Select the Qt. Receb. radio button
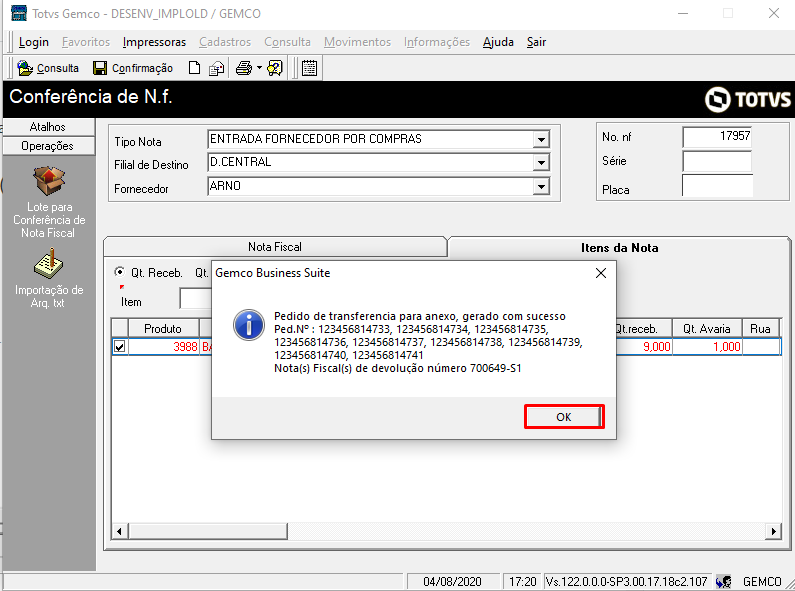 click(119, 272)
